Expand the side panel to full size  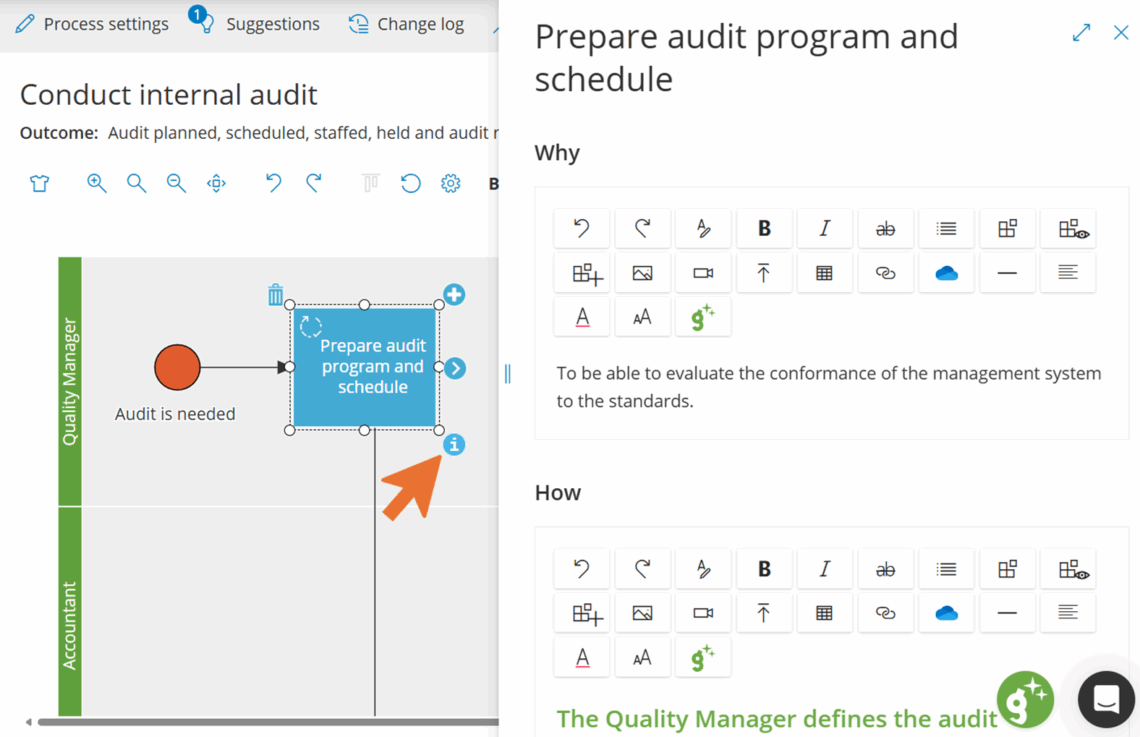pyautogui.click(x=1081, y=33)
